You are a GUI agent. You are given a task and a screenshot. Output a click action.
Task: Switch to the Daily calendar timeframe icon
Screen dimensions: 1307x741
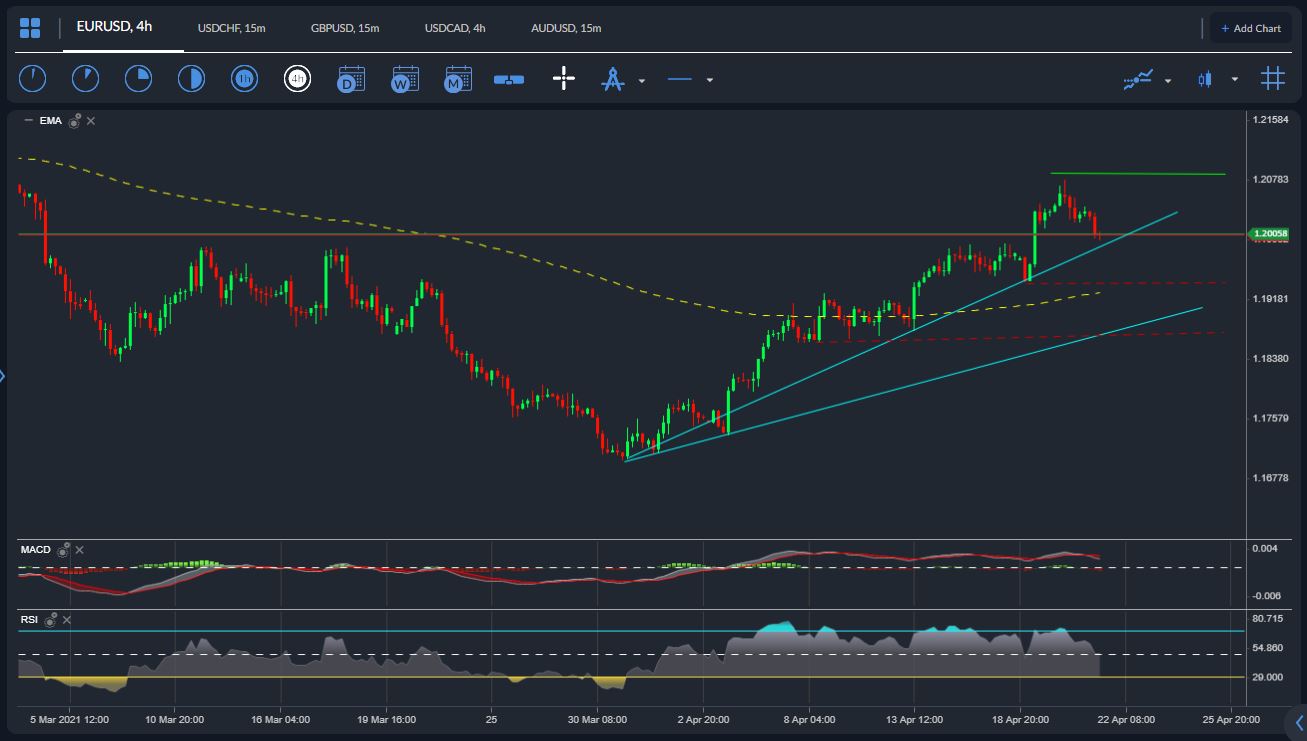click(x=352, y=78)
